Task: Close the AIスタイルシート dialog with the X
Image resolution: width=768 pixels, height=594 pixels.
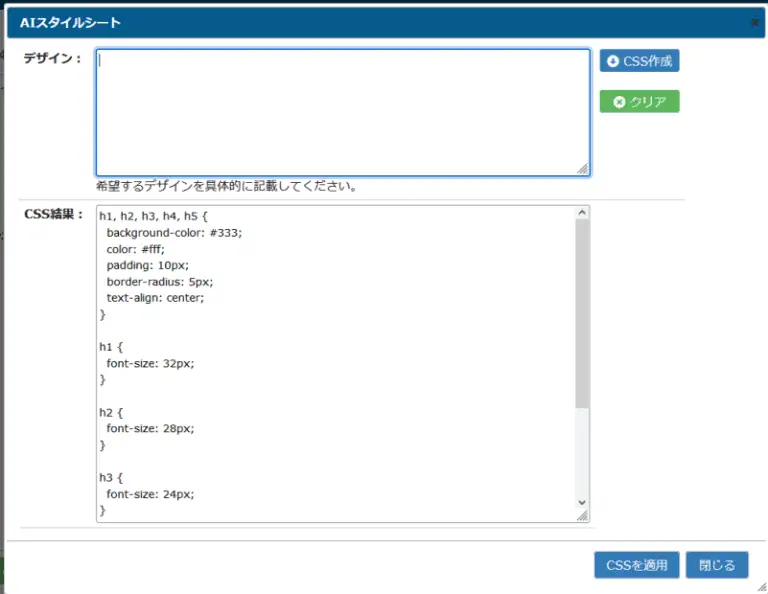Action: [756, 23]
